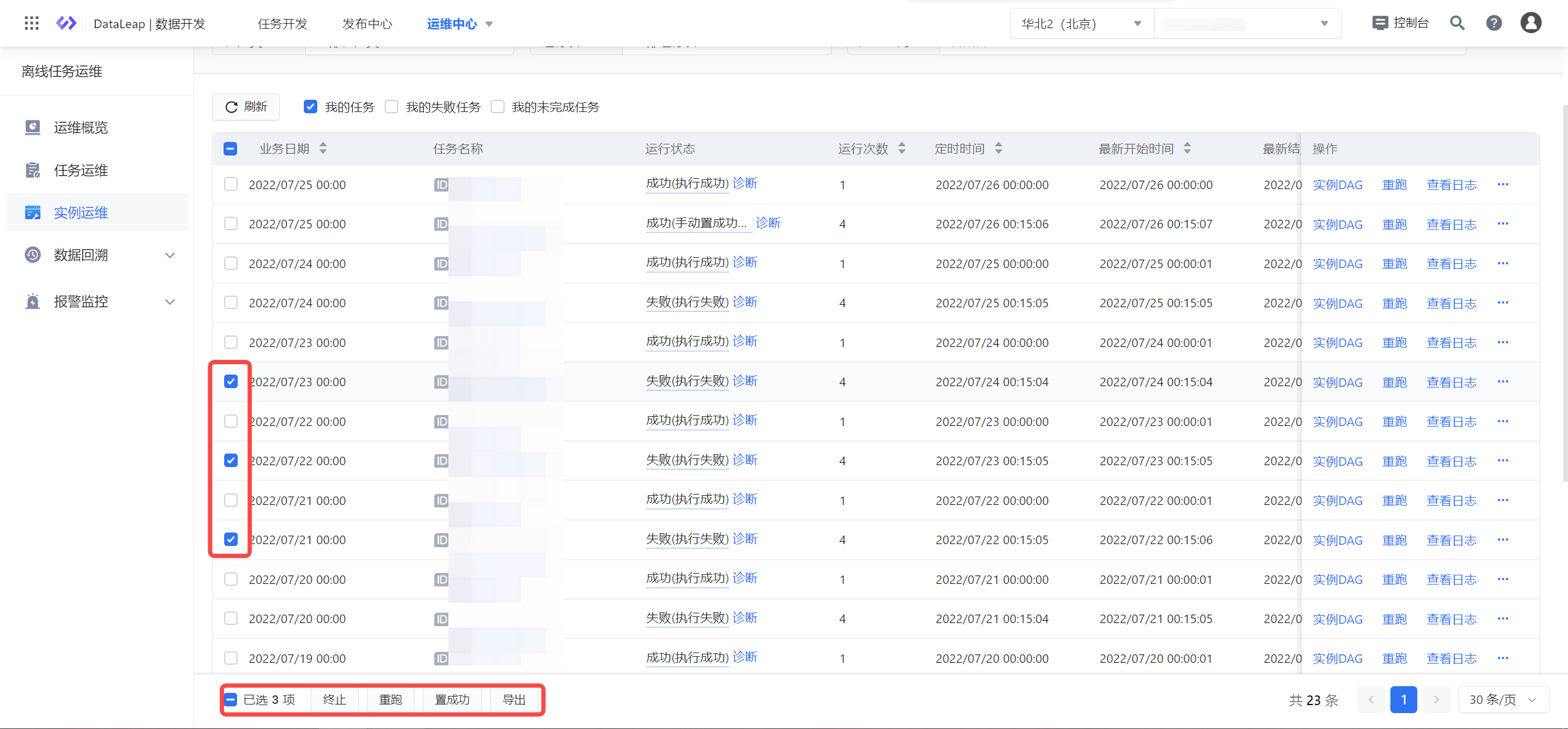Click the ID icon in first row
The image size is (1568, 729).
[441, 185]
